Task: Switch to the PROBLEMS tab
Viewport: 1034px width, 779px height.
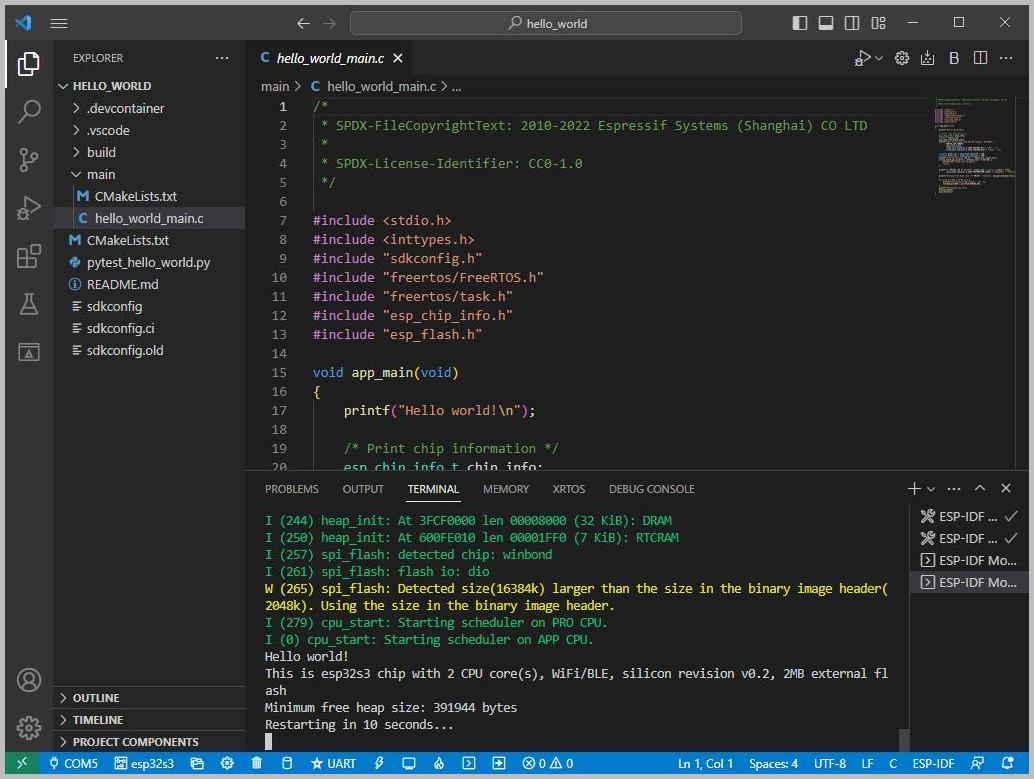Action: pos(291,489)
